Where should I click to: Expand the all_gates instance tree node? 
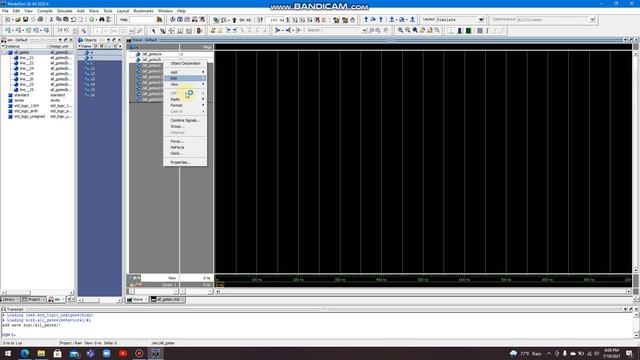(x=5, y=52)
